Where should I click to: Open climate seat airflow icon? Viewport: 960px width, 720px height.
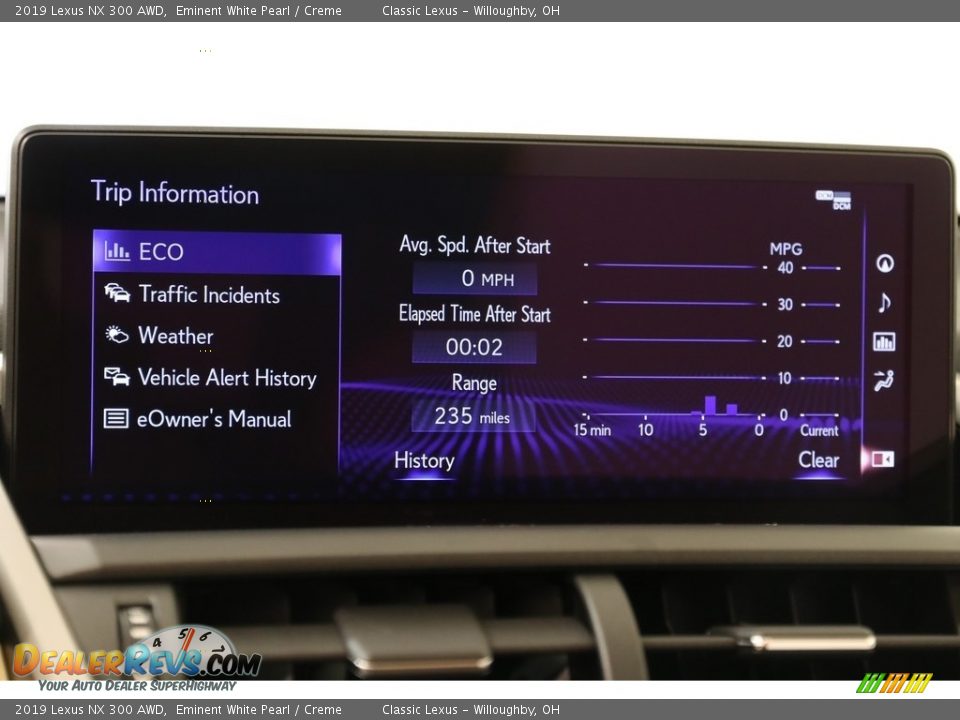point(884,381)
